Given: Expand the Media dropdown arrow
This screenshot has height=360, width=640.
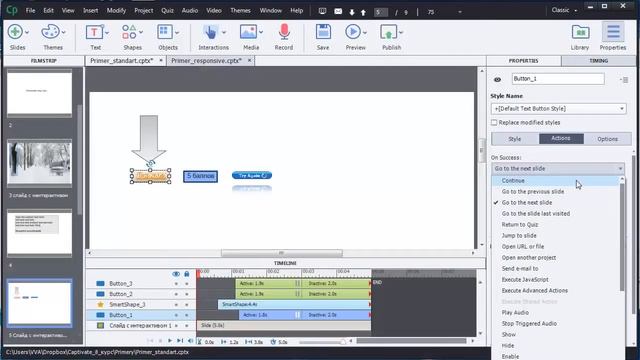Looking at the screenshot, I should 261,32.
